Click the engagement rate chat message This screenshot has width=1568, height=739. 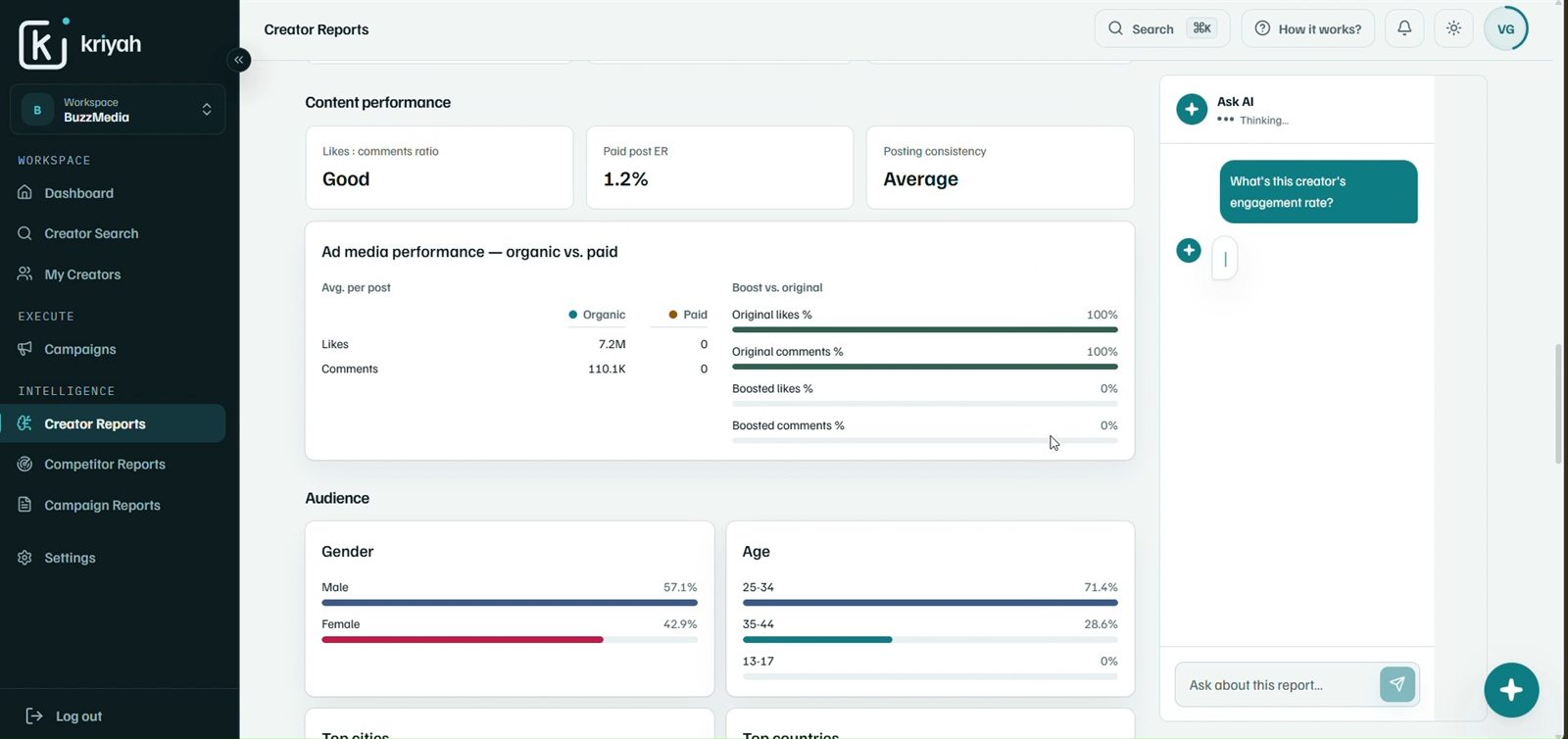point(1318,192)
